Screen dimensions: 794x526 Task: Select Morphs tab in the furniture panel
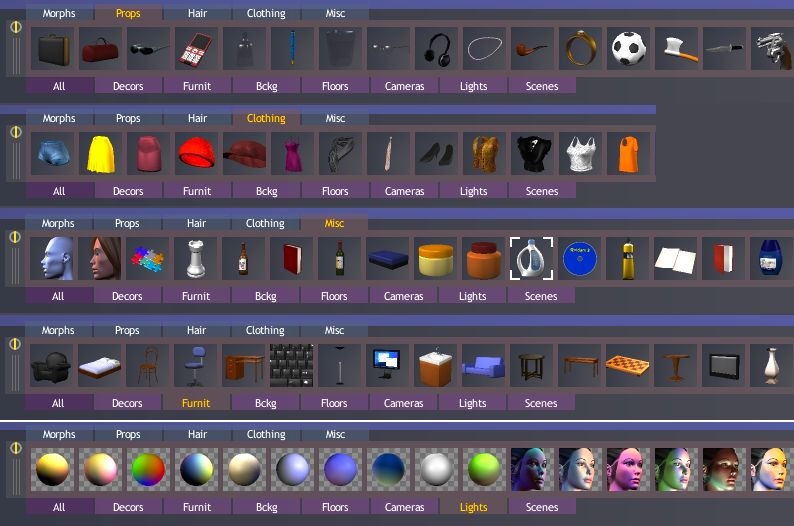click(x=58, y=330)
